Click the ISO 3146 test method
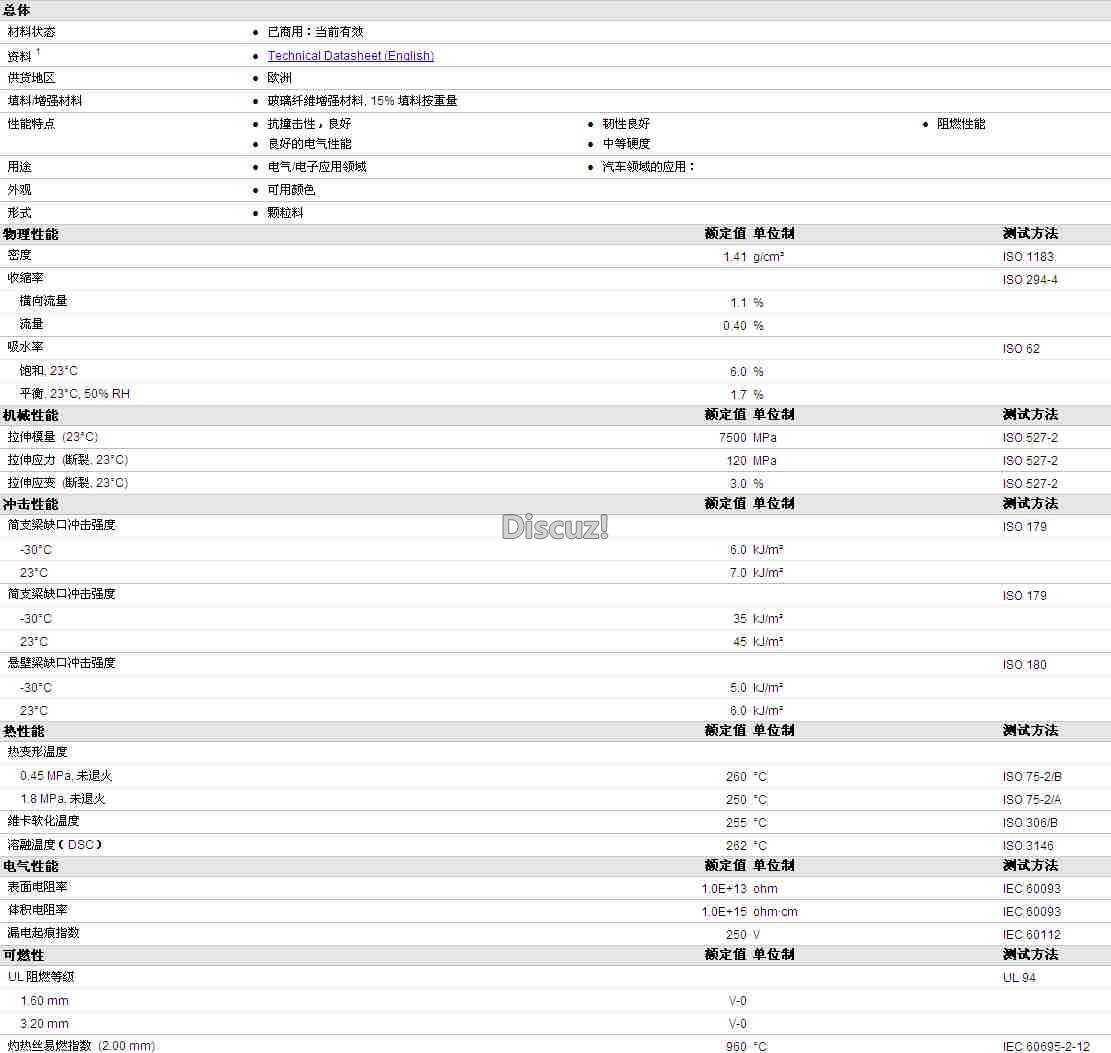 coord(1028,845)
